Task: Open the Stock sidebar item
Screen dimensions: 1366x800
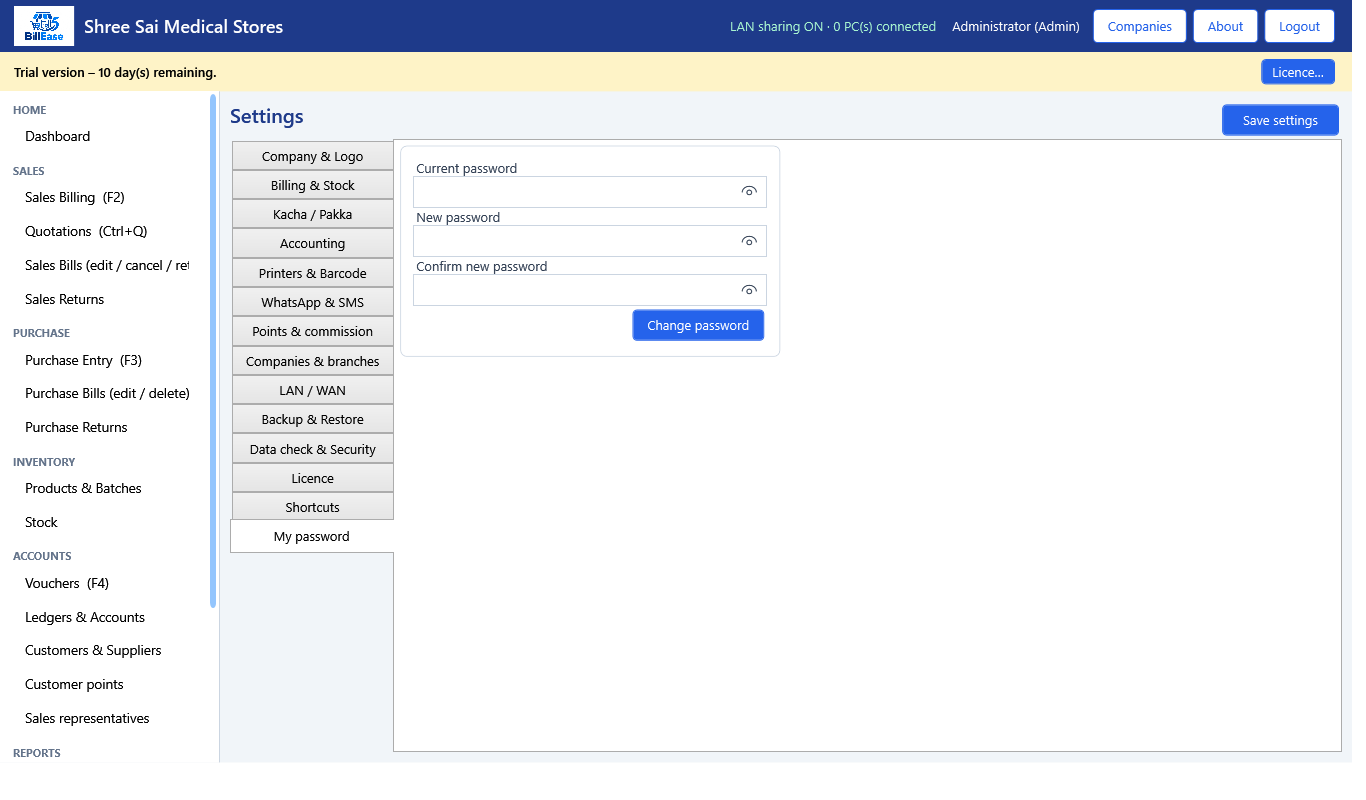Action: (x=41, y=523)
